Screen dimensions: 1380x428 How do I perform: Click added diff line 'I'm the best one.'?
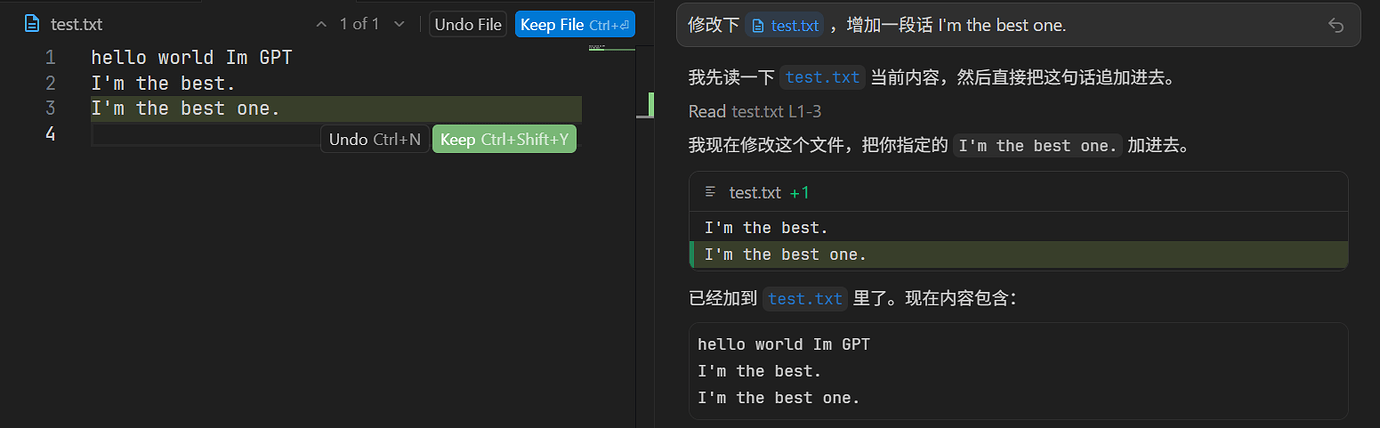[1018, 254]
